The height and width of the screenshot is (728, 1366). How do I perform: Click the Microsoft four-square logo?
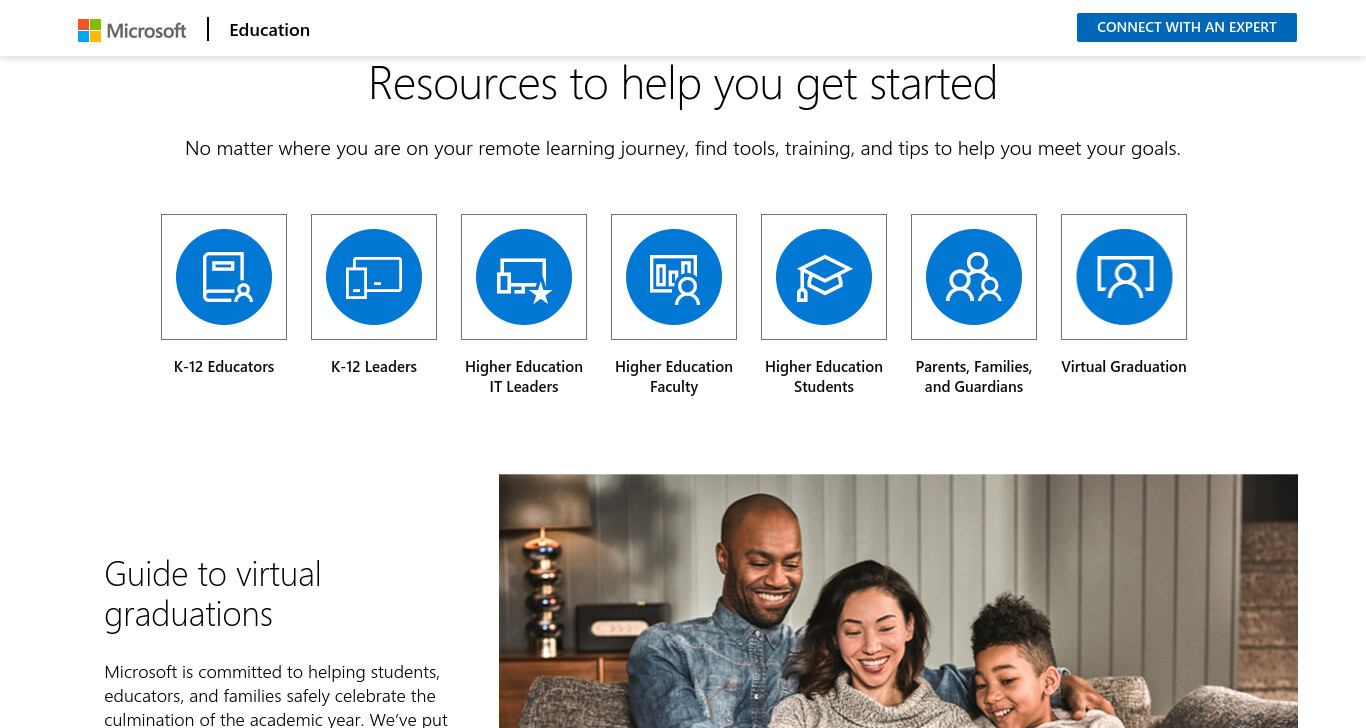coord(90,30)
